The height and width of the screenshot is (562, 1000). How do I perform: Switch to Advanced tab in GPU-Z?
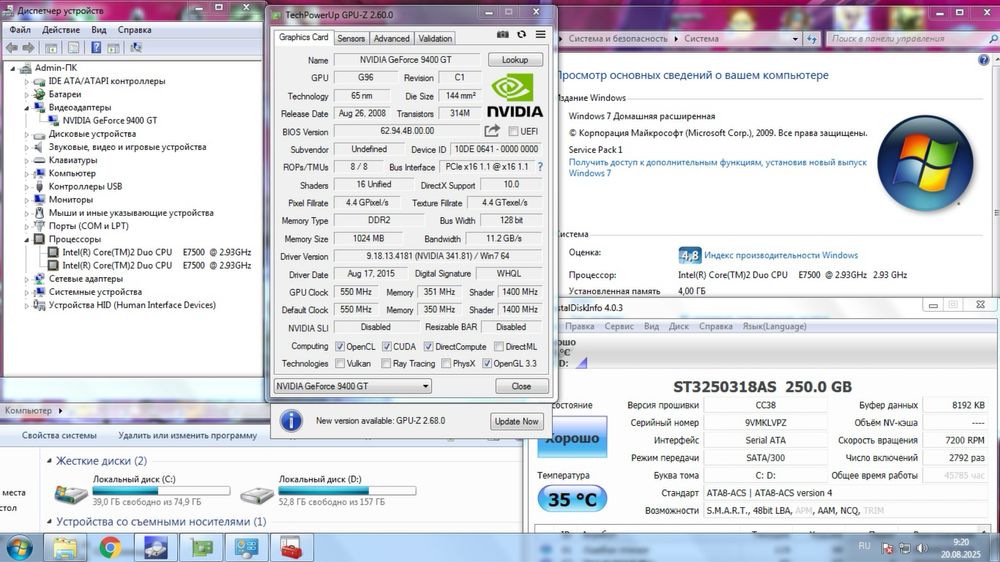(392, 38)
